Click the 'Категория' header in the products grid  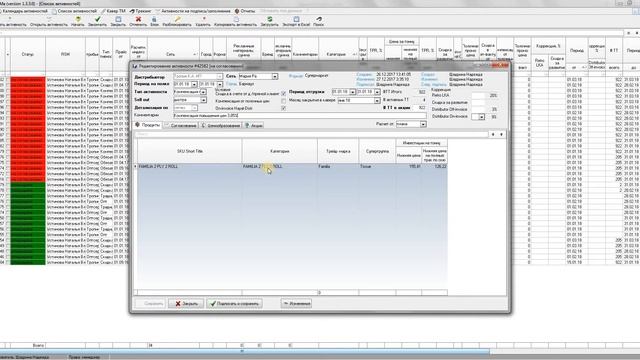[280, 151]
